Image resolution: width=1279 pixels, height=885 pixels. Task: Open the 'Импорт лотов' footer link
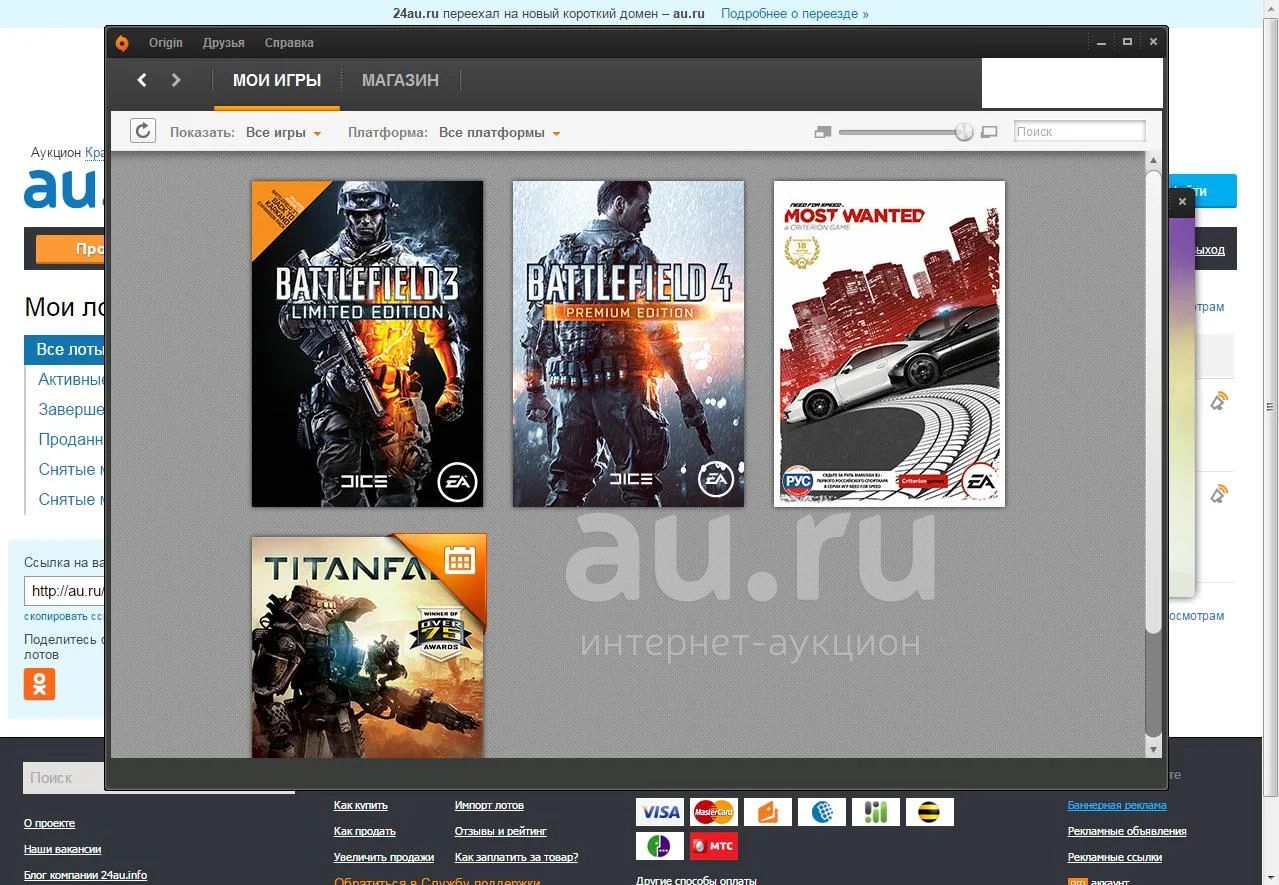click(489, 805)
